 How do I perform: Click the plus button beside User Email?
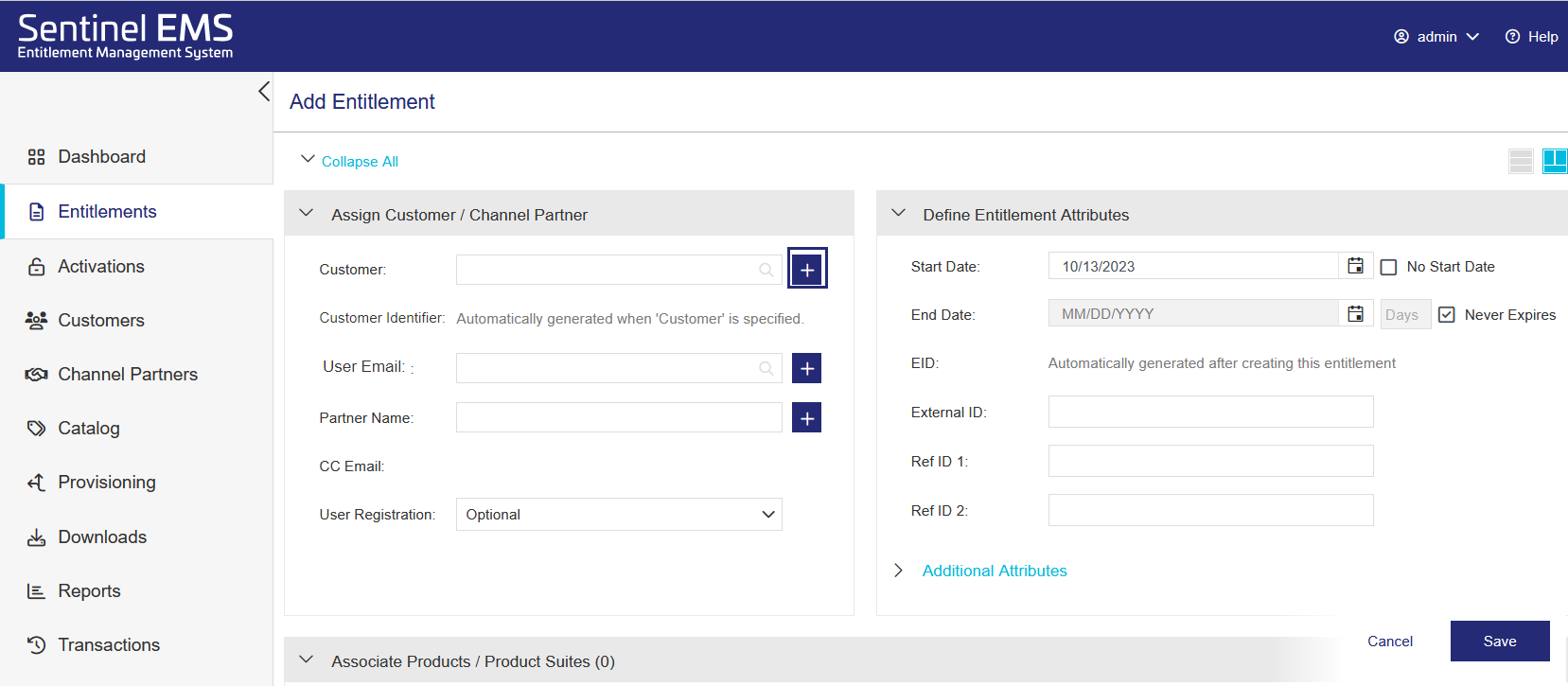[x=806, y=368]
